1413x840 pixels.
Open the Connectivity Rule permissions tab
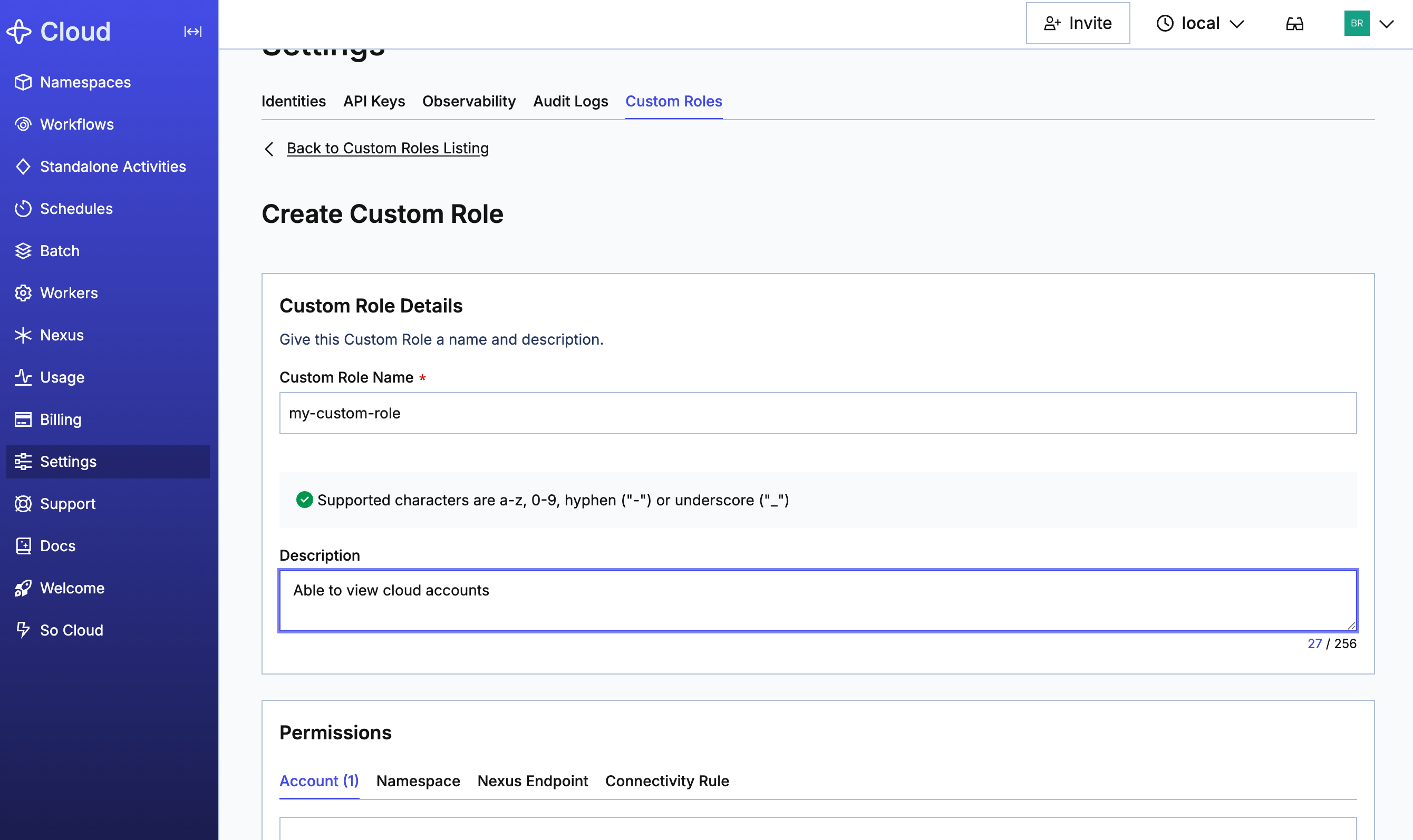click(x=667, y=781)
